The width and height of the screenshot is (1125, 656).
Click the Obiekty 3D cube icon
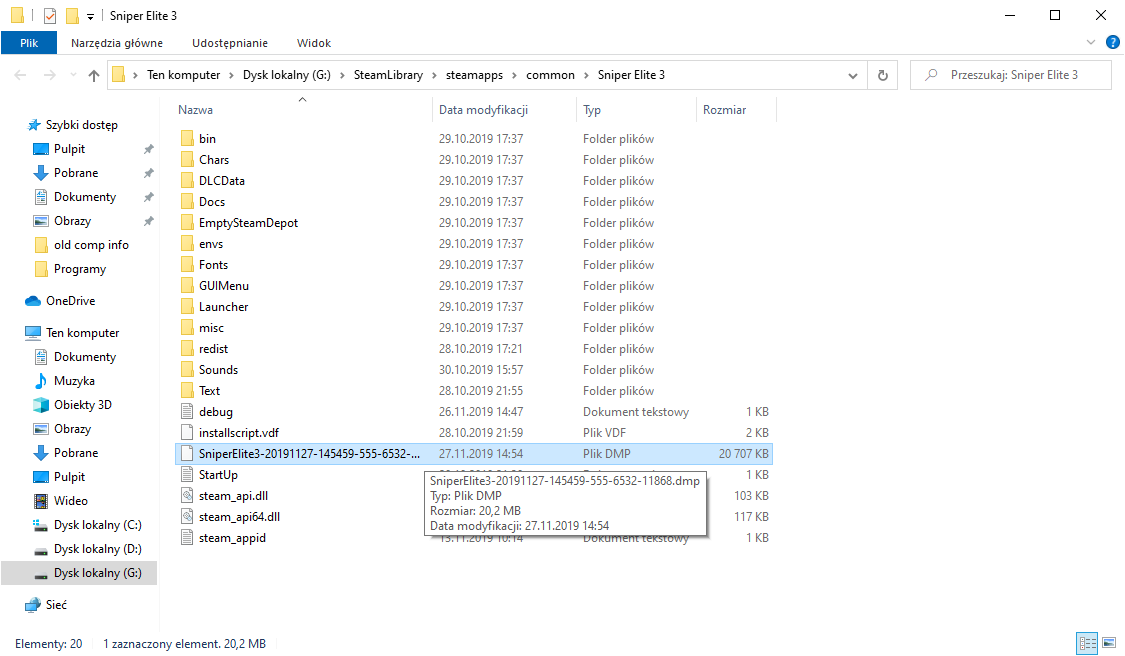(41, 405)
